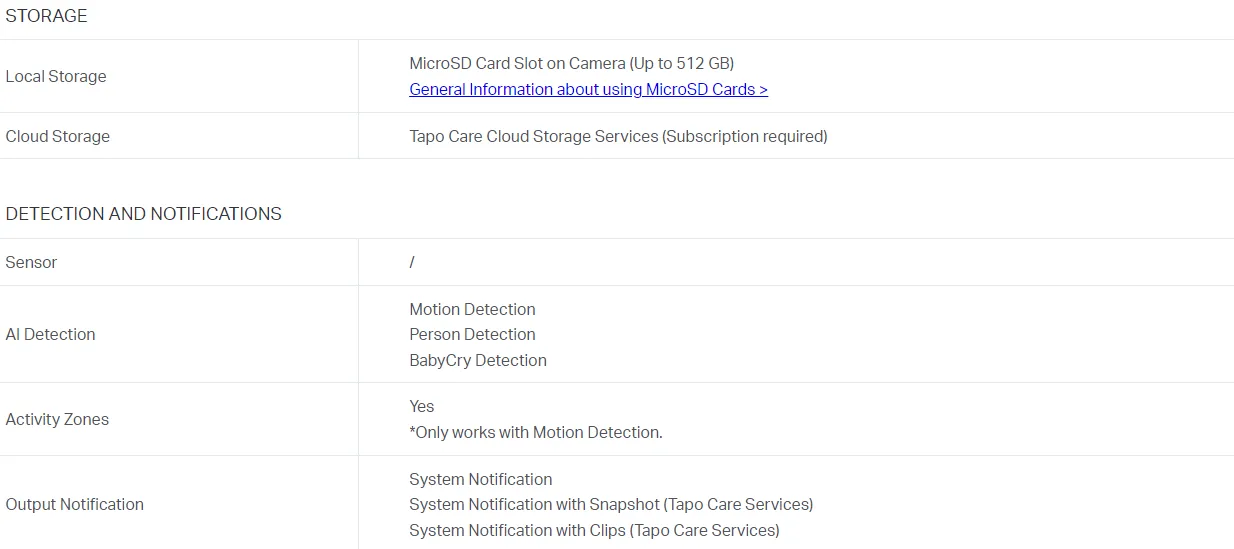Click DETECTION AND NOTIFICATIONS heading

click(x=144, y=214)
